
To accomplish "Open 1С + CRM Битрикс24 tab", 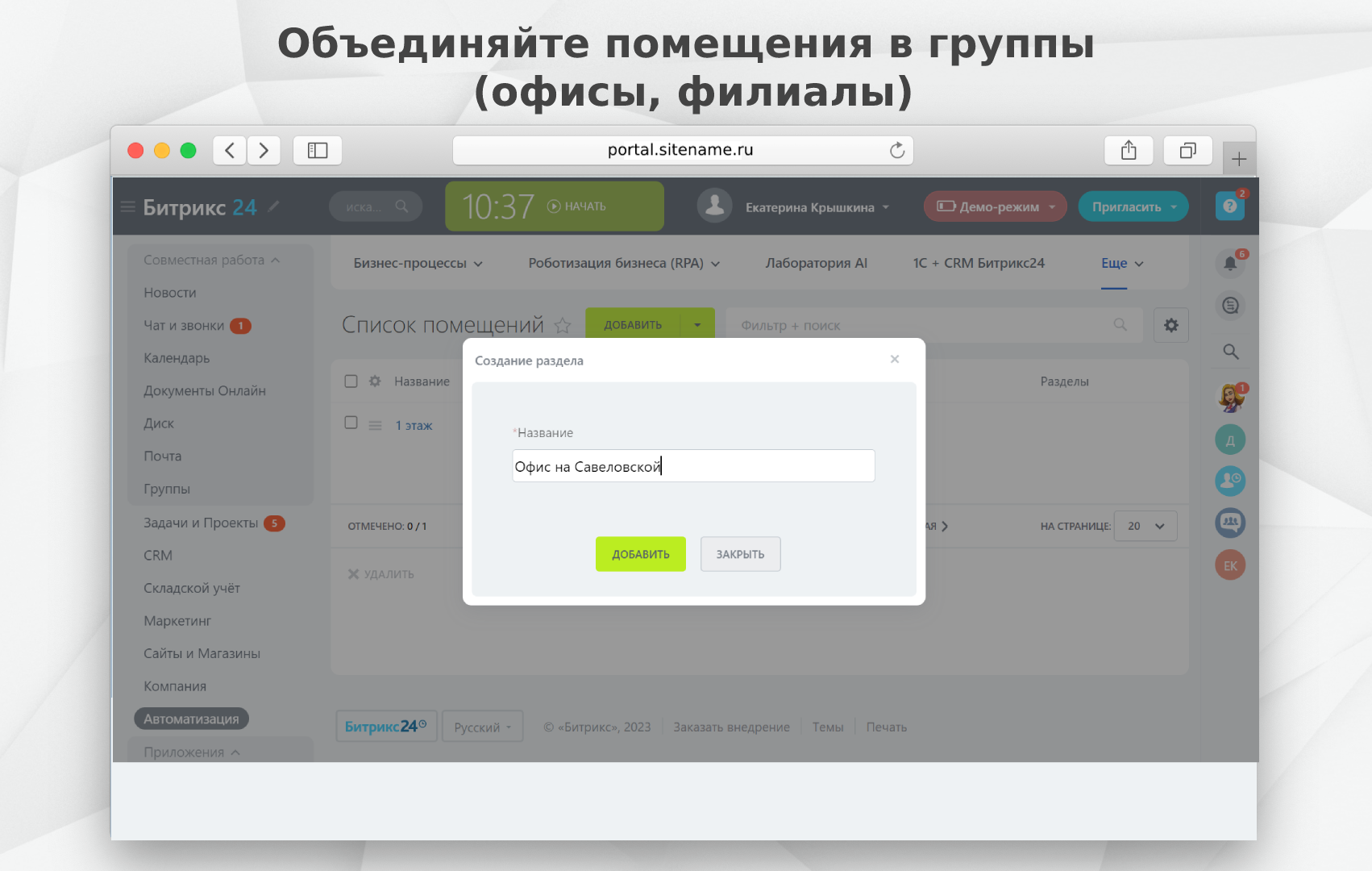I will pyautogui.click(x=979, y=263).
